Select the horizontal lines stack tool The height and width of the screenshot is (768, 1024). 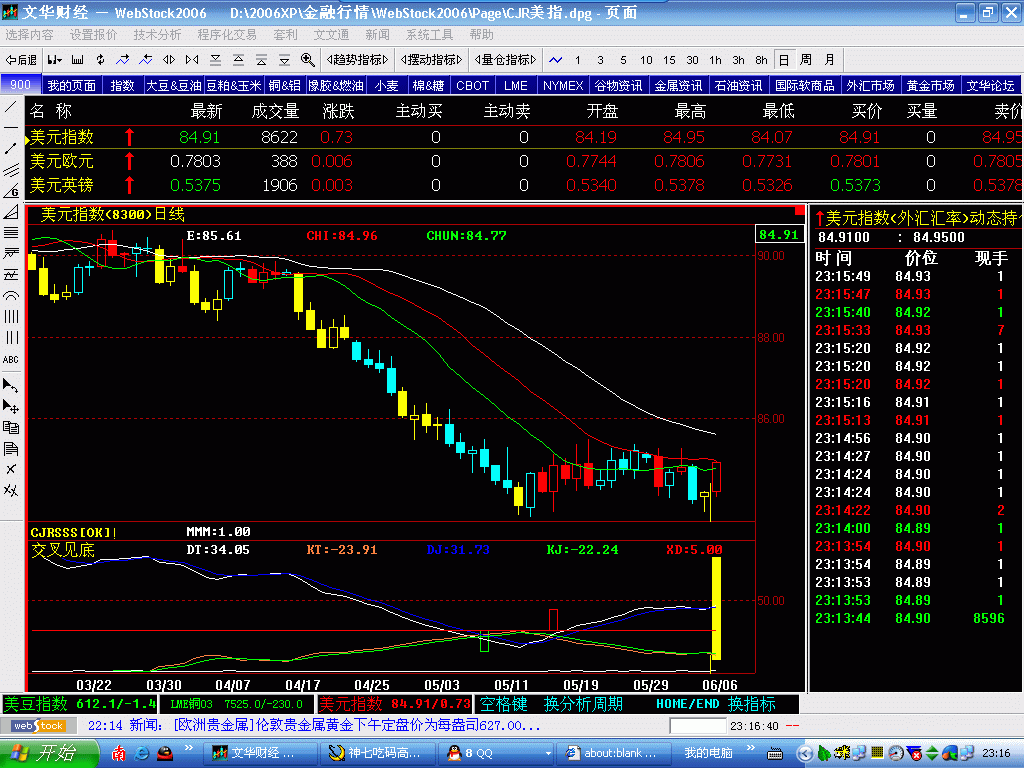click(x=11, y=232)
